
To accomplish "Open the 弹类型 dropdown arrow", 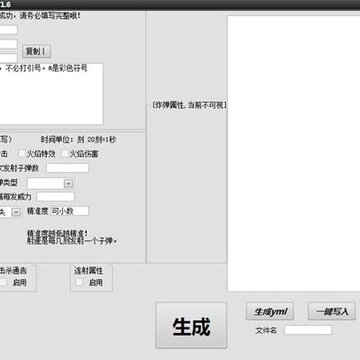I will [68, 184].
